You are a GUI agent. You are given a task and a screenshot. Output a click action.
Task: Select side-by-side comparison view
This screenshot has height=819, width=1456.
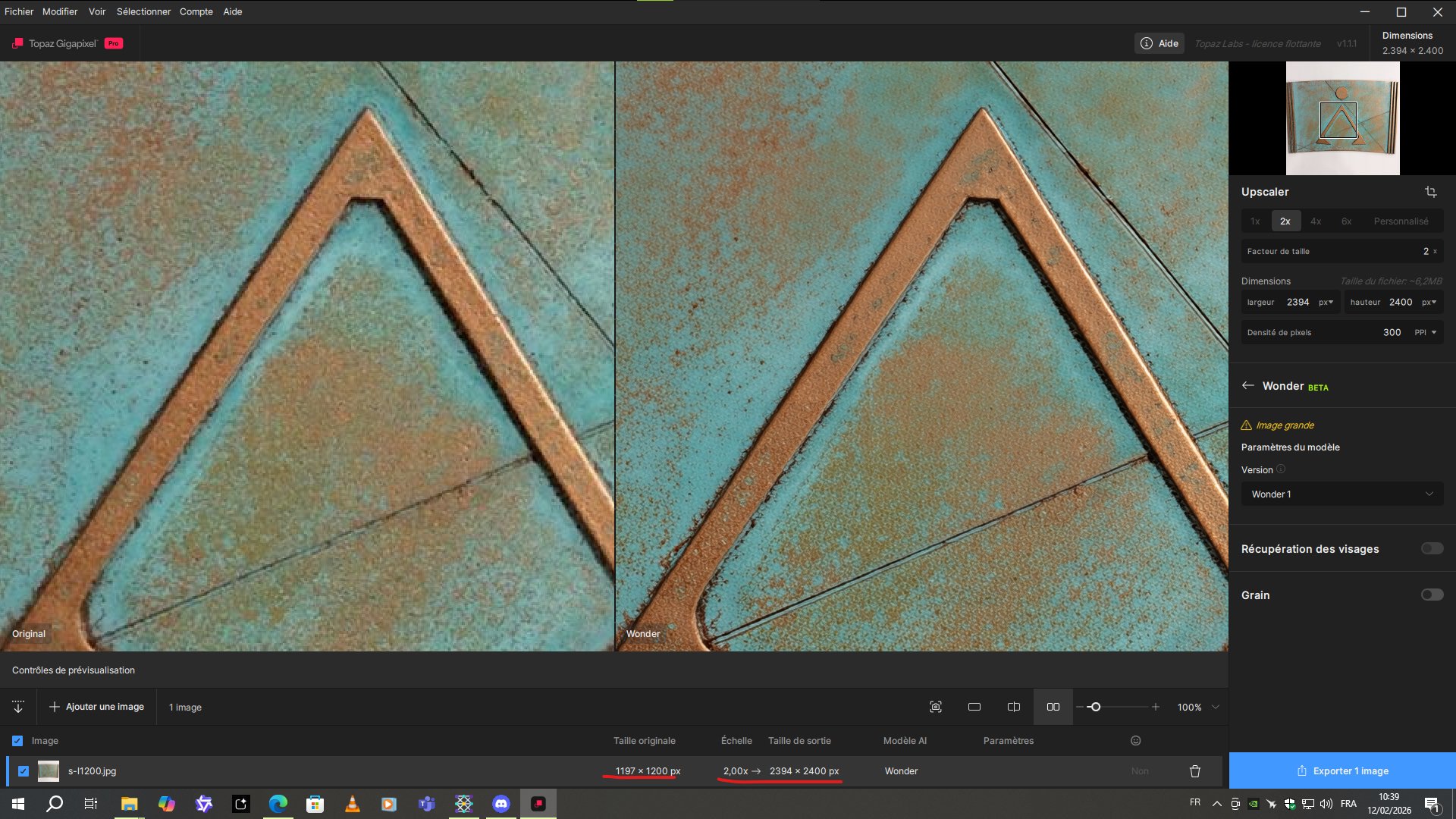click(1053, 707)
